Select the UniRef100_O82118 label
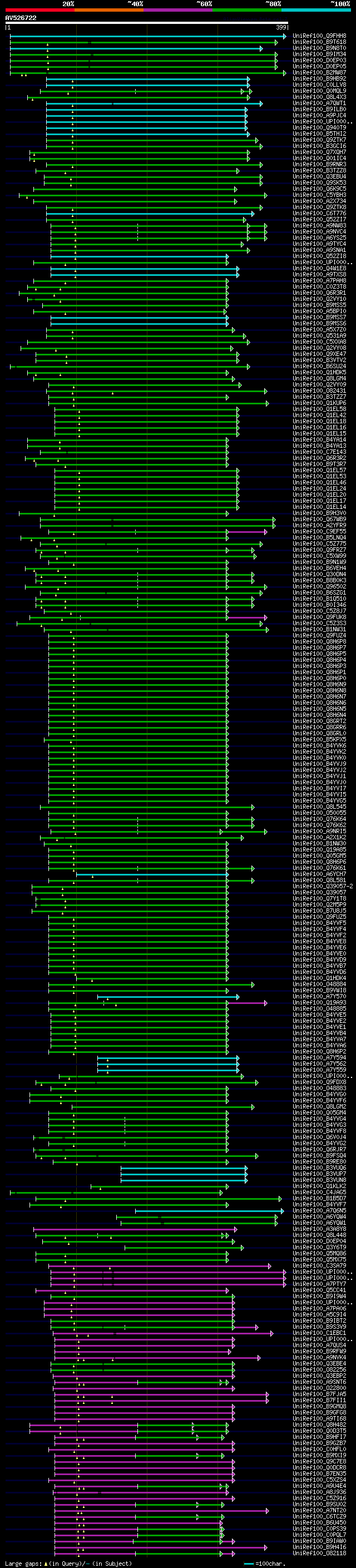The width and height of the screenshot is (356, 1568). pos(319,1553)
